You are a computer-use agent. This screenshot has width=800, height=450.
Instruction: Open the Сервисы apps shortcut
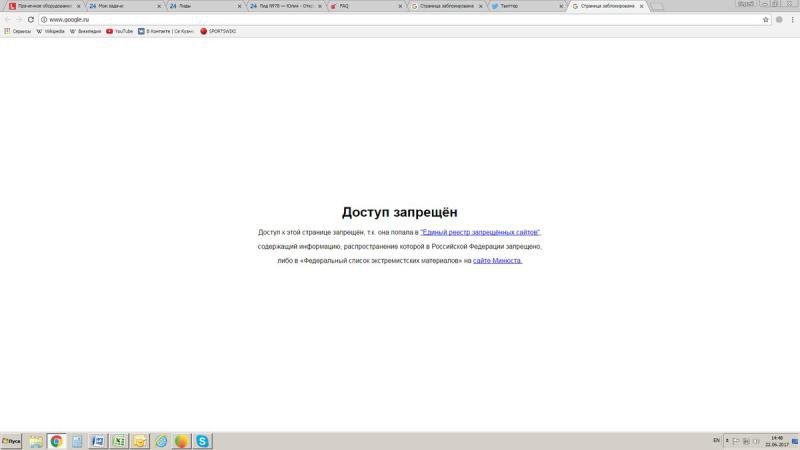[x=18, y=31]
